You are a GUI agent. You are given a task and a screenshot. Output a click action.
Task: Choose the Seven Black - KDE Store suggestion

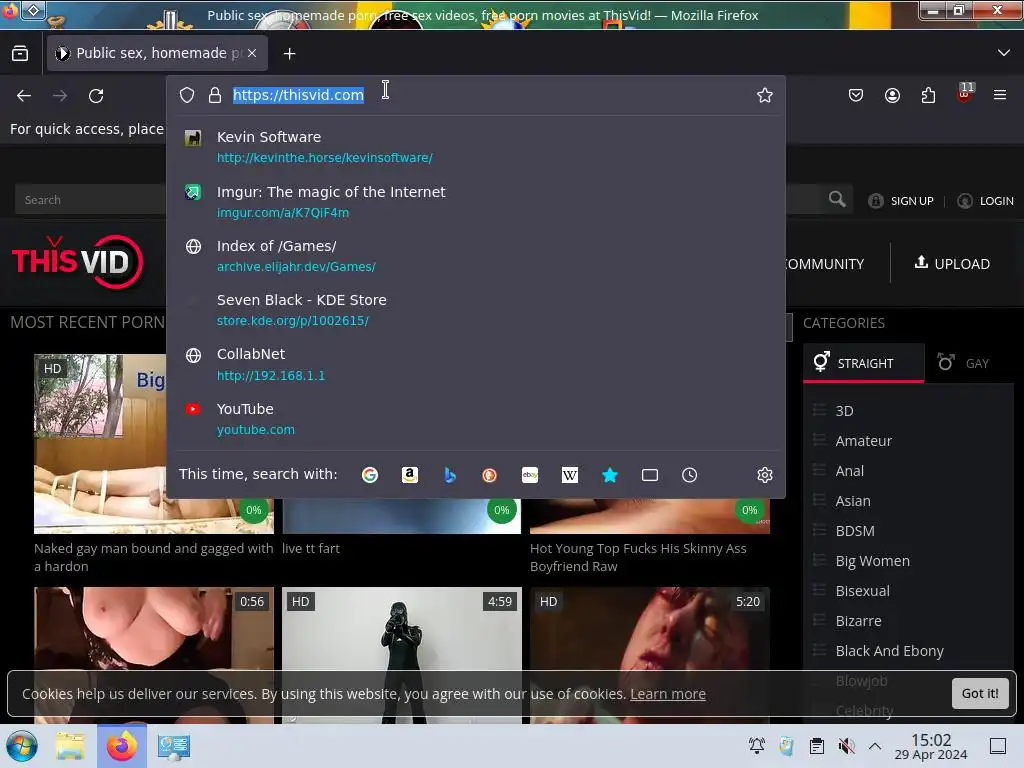475,310
